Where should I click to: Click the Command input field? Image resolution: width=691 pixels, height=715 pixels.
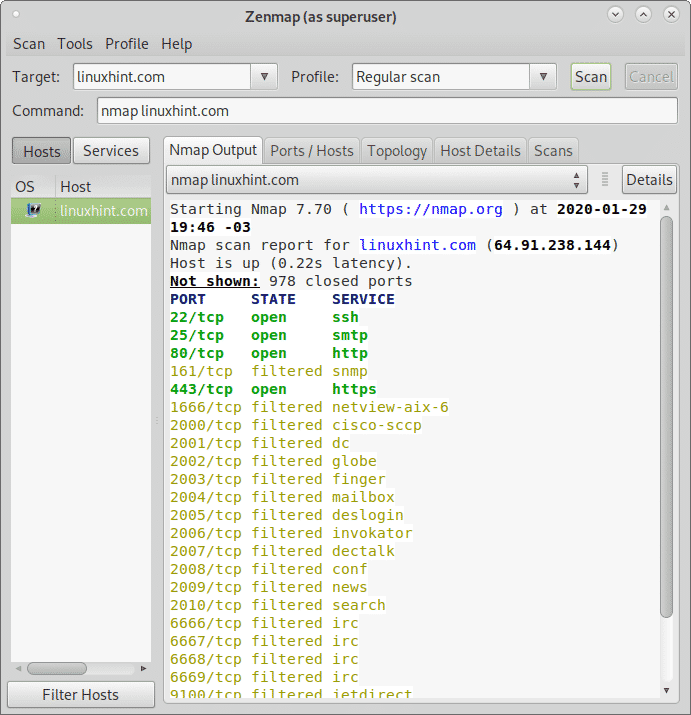pyautogui.click(x=386, y=111)
